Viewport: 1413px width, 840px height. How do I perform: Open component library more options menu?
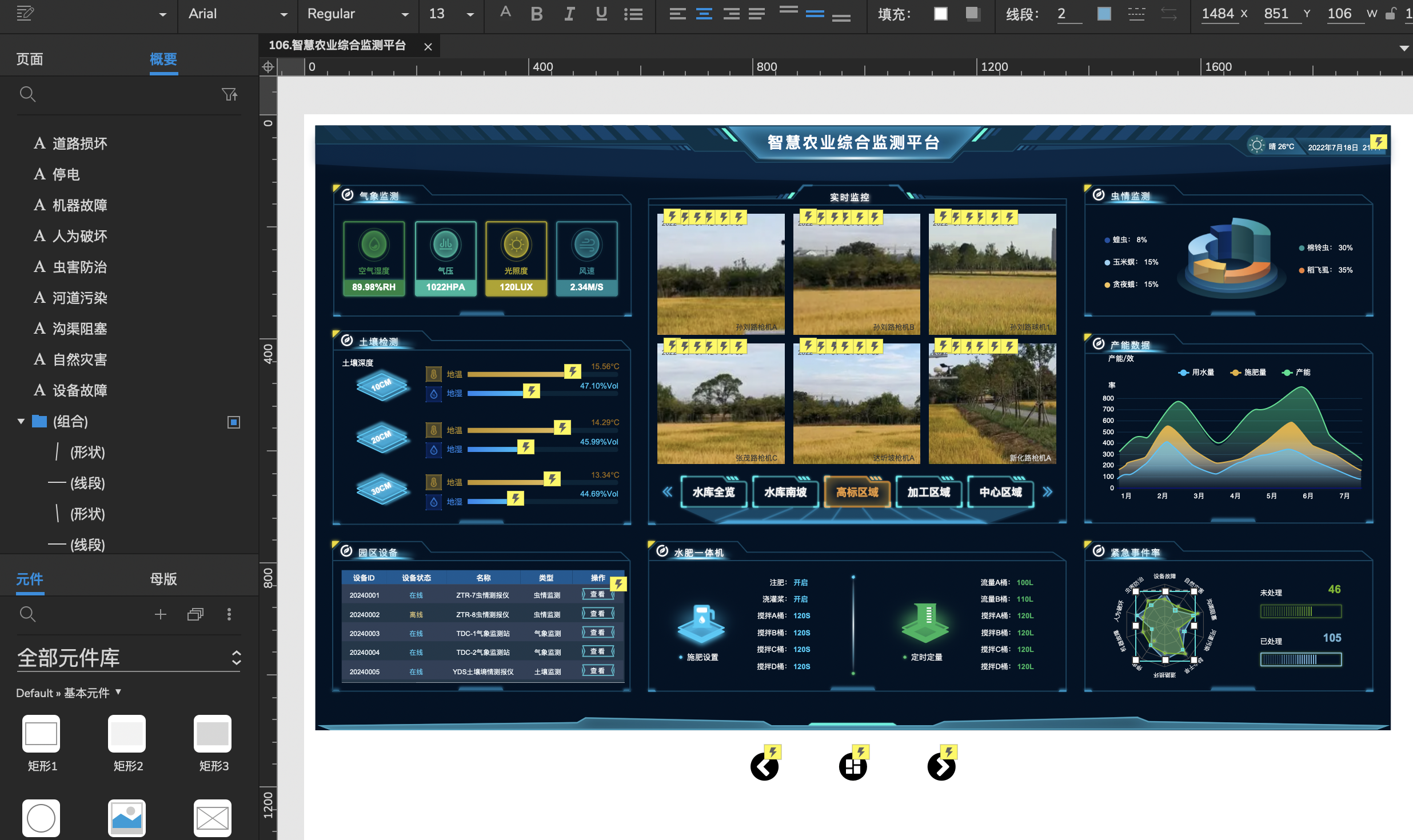point(229,614)
